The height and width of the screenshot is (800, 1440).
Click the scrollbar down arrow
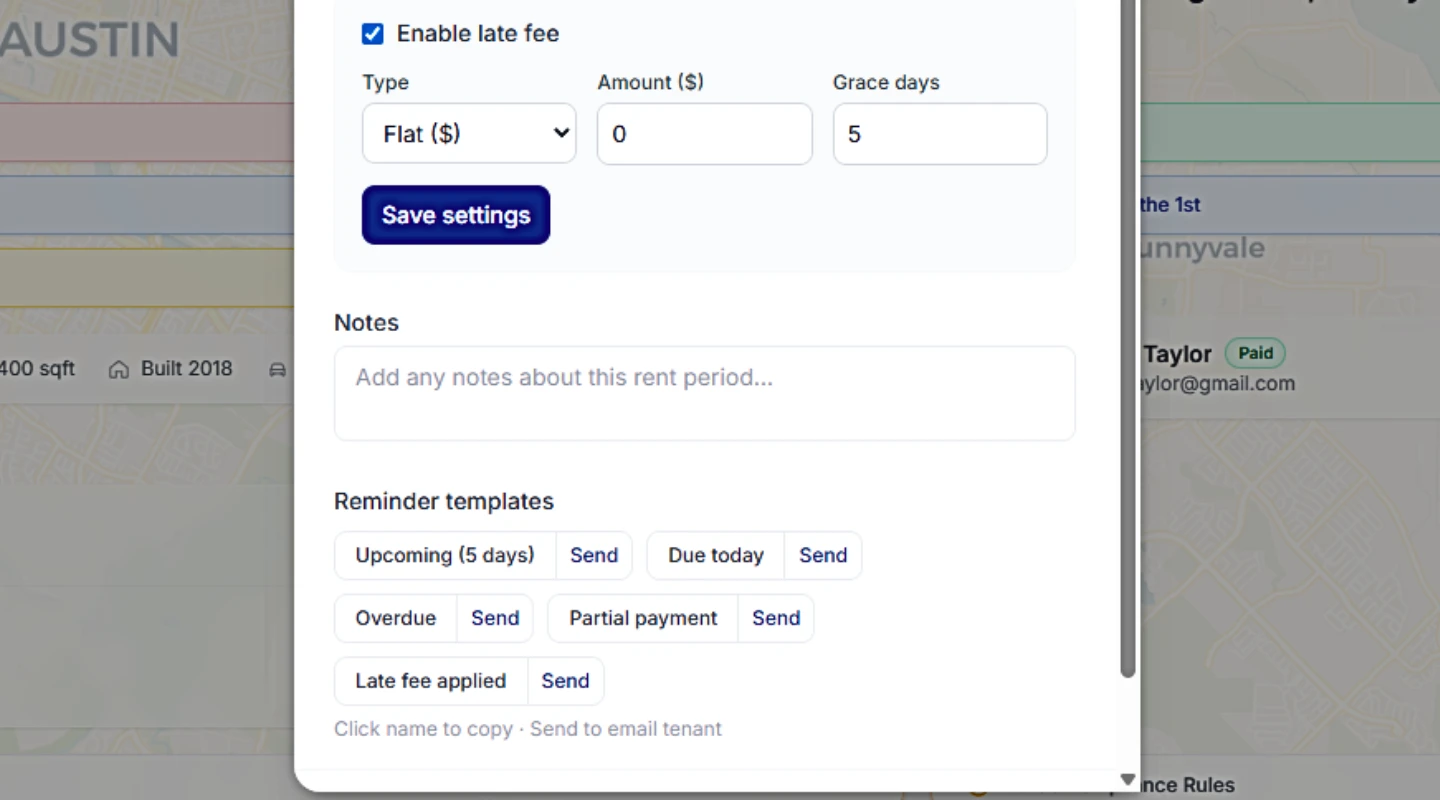pos(1128,779)
